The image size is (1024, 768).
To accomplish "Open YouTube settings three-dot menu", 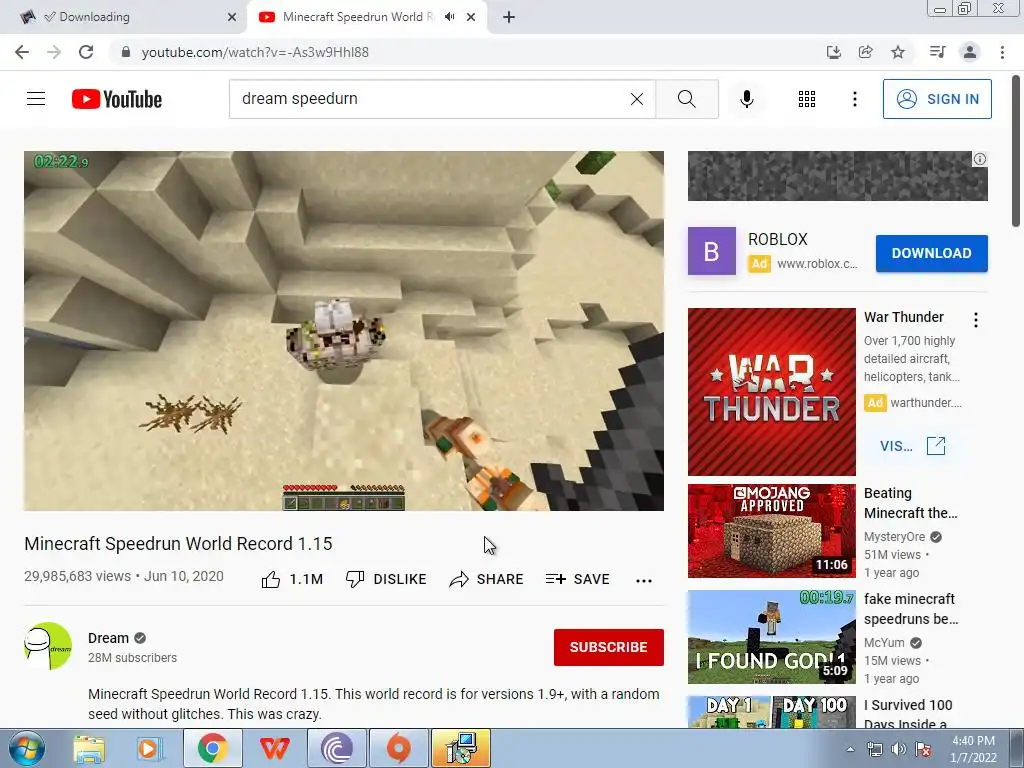I will click(854, 99).
